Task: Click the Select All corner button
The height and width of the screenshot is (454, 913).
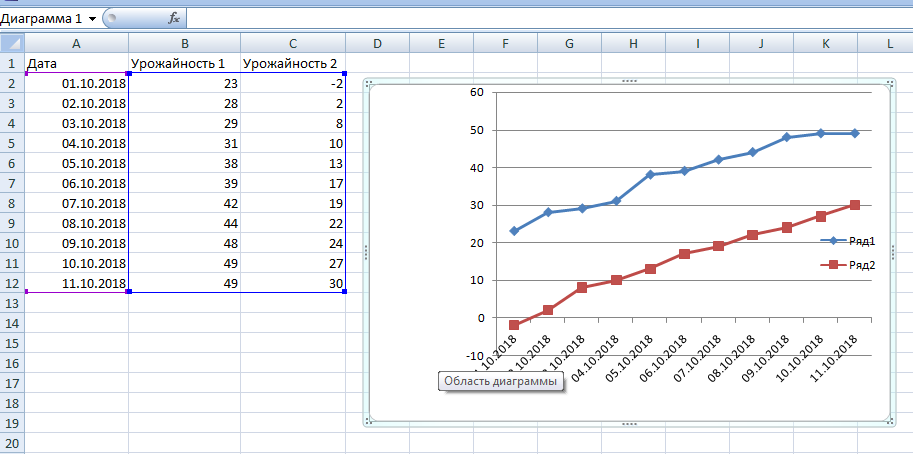Action: [x=11, y=43]
